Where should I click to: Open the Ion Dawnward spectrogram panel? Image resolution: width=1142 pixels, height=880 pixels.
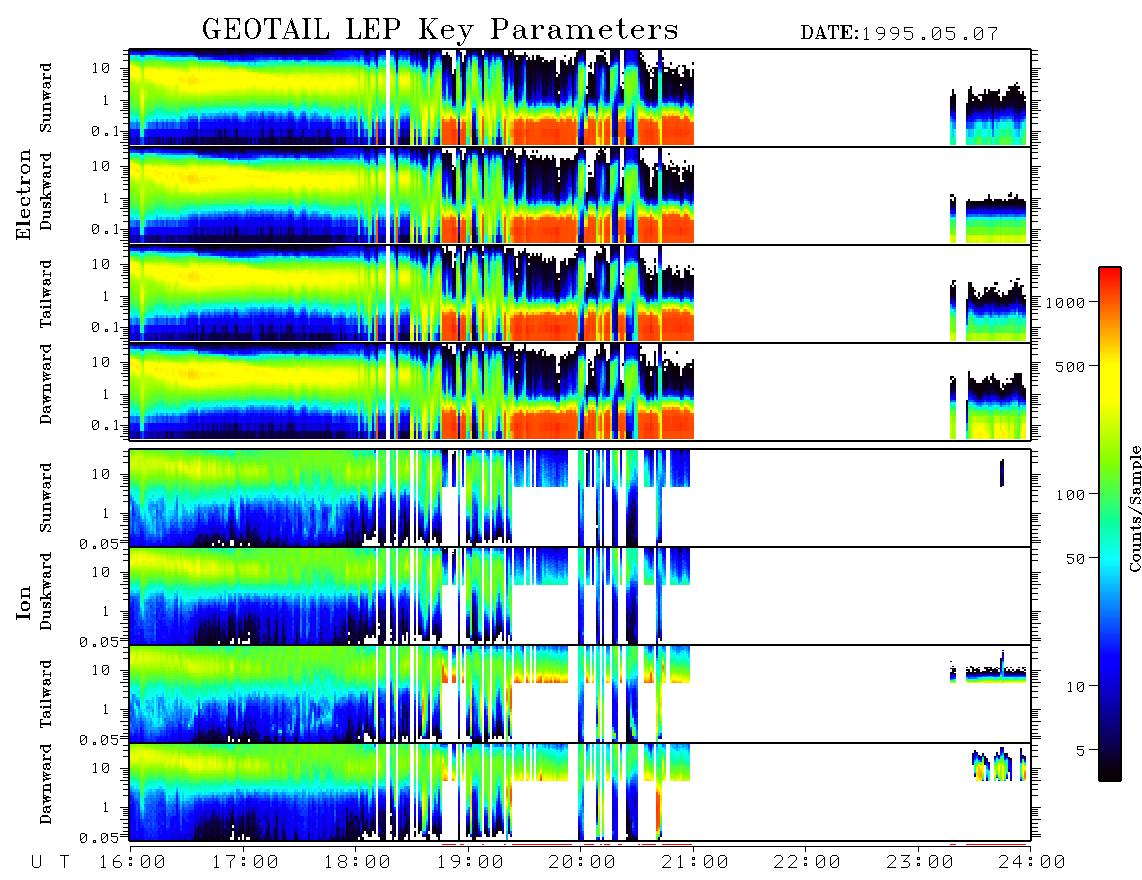click(580, 792)
